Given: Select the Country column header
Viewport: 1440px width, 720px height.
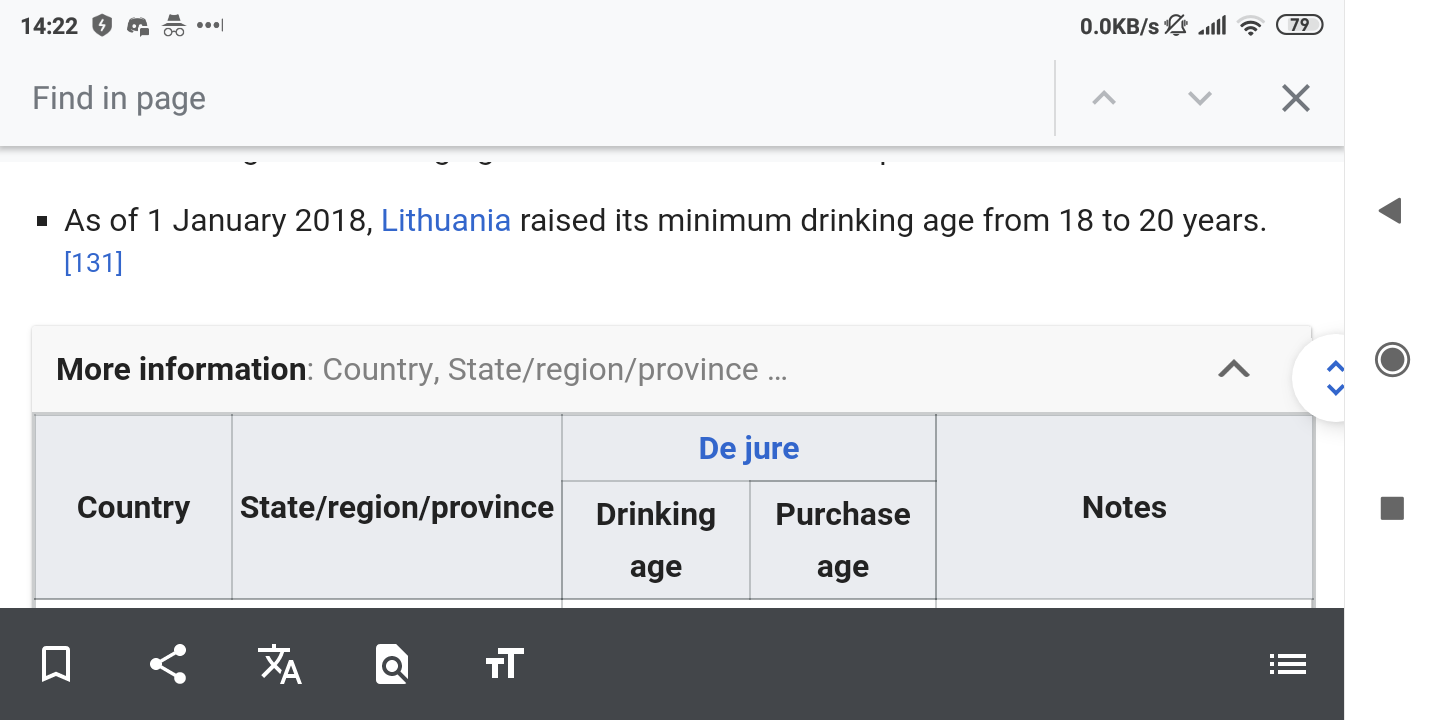Looking at the screenshot, I should [133, 507].
